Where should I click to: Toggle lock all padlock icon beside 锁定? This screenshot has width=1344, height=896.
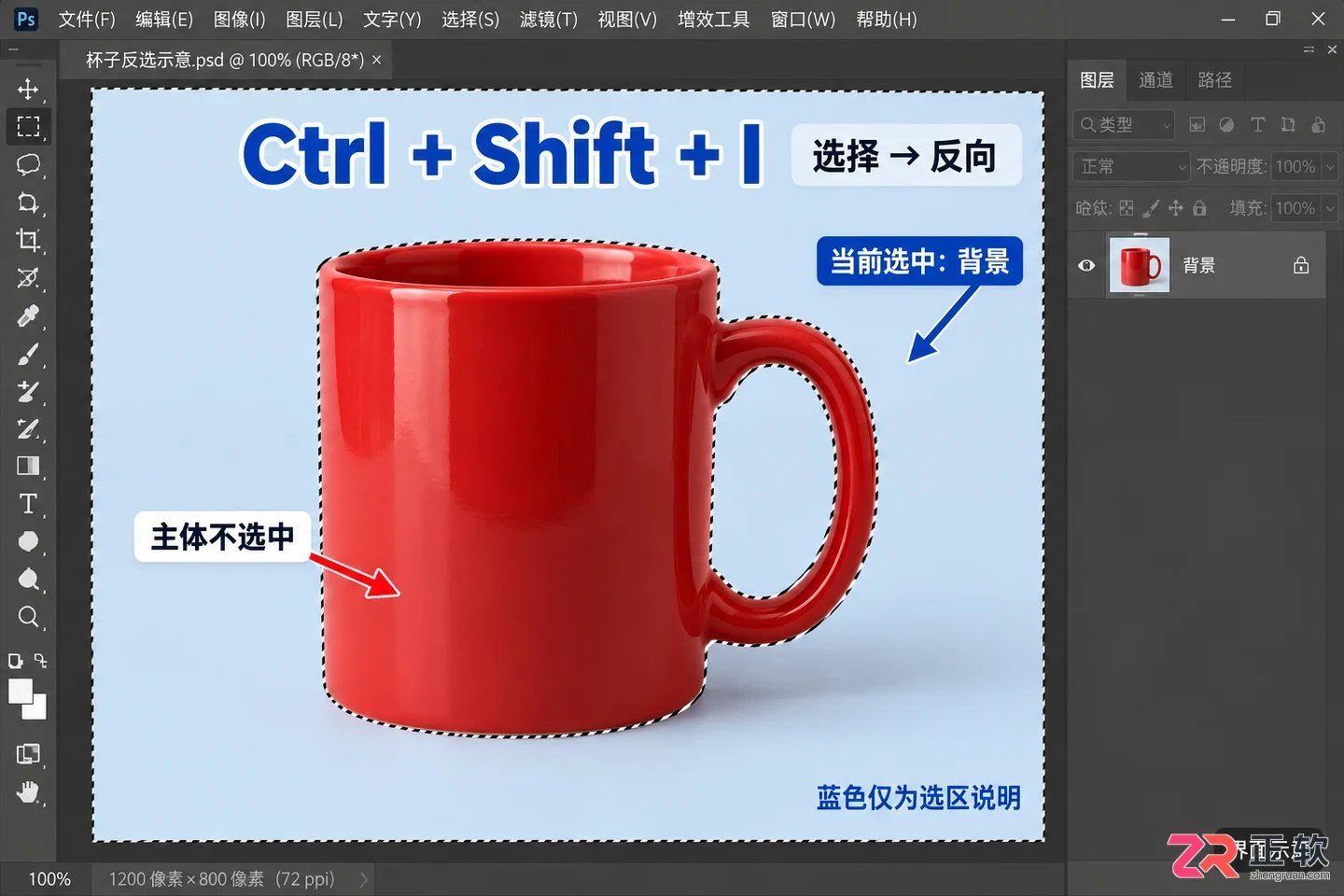click(x=1199, y=208)
